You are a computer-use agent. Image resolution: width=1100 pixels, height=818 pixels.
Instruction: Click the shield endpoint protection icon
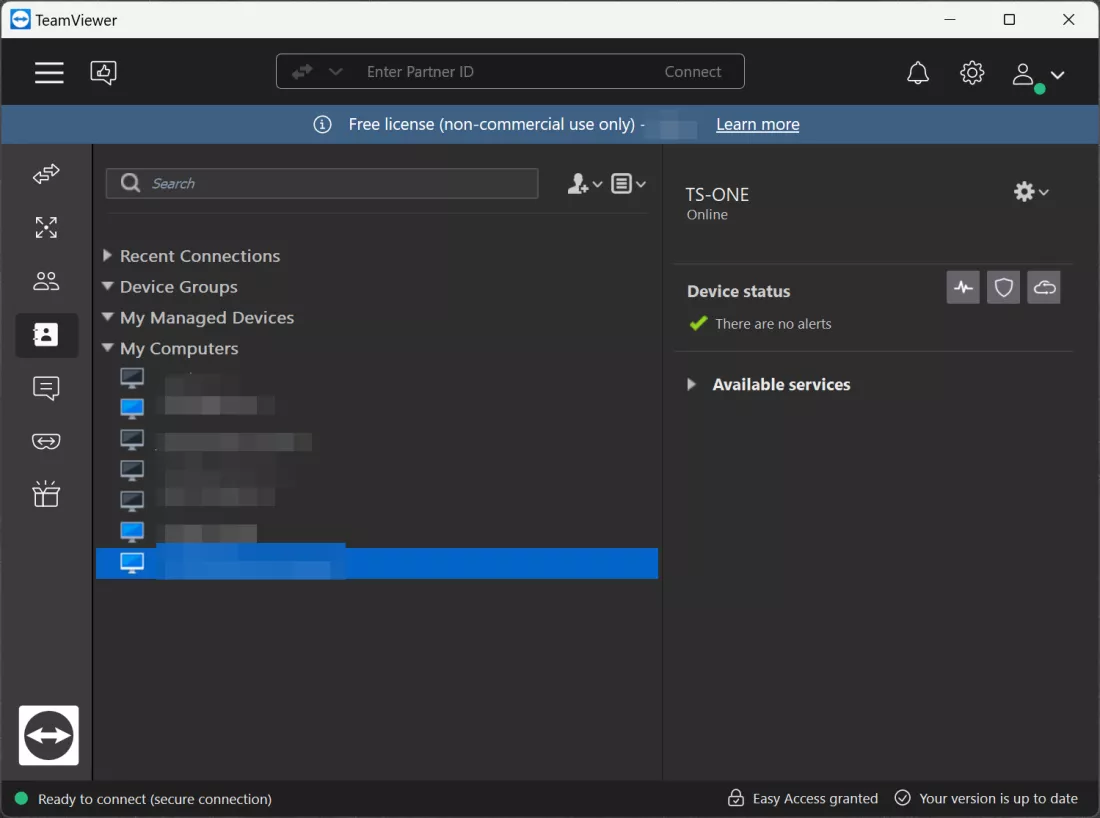pyautogui.click(x=1003, y=288)
